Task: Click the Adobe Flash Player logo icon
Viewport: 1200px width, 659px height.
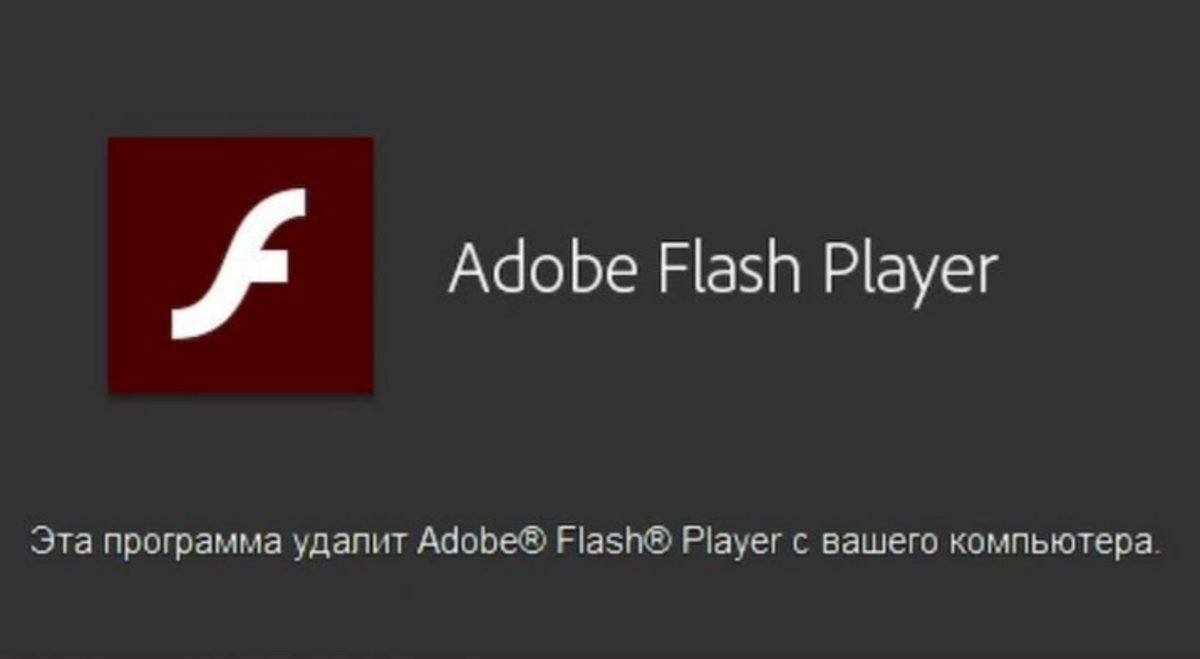Action: [x=241, y=265]
